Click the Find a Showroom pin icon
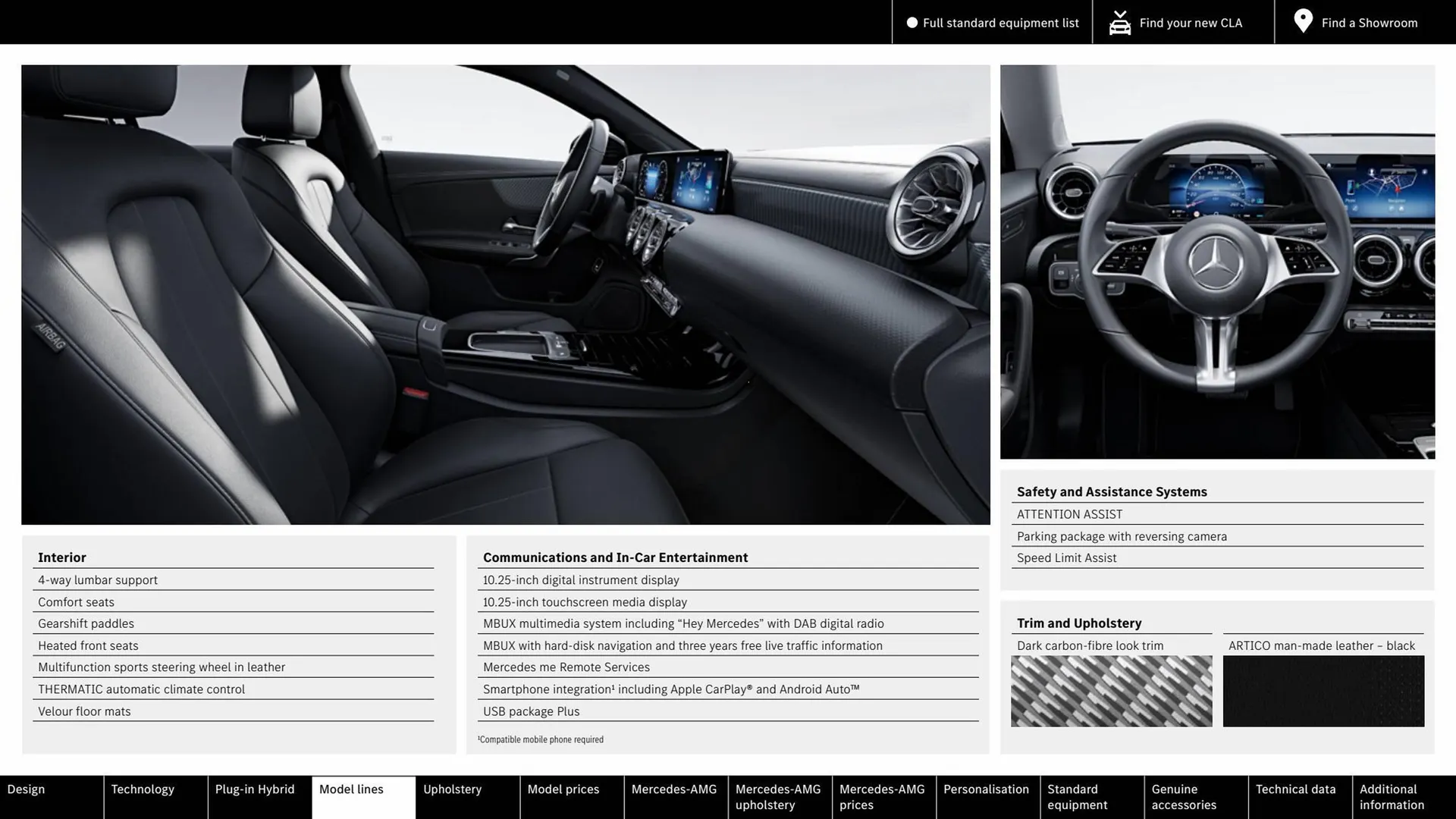1456x819 pixels. click(x=1303, y=21)
